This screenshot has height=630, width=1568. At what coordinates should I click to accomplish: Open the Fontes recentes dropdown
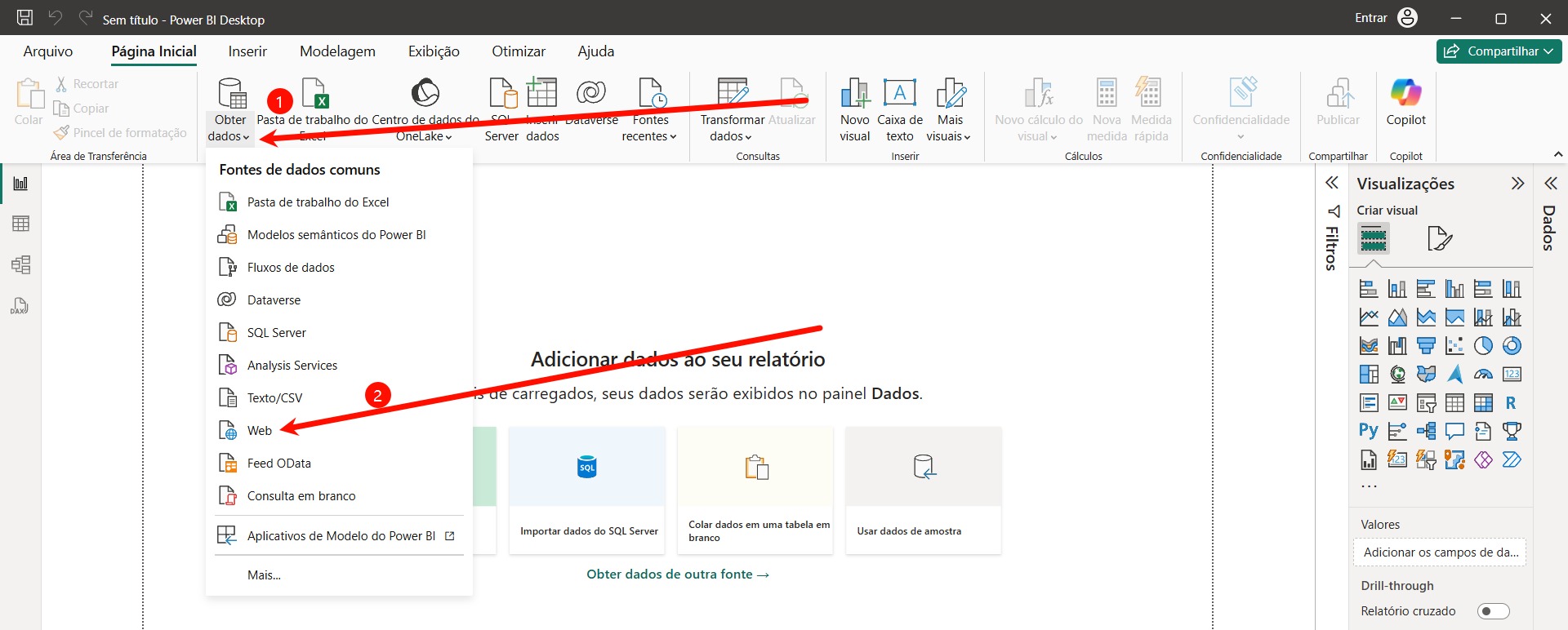click(x=650, y=109)
